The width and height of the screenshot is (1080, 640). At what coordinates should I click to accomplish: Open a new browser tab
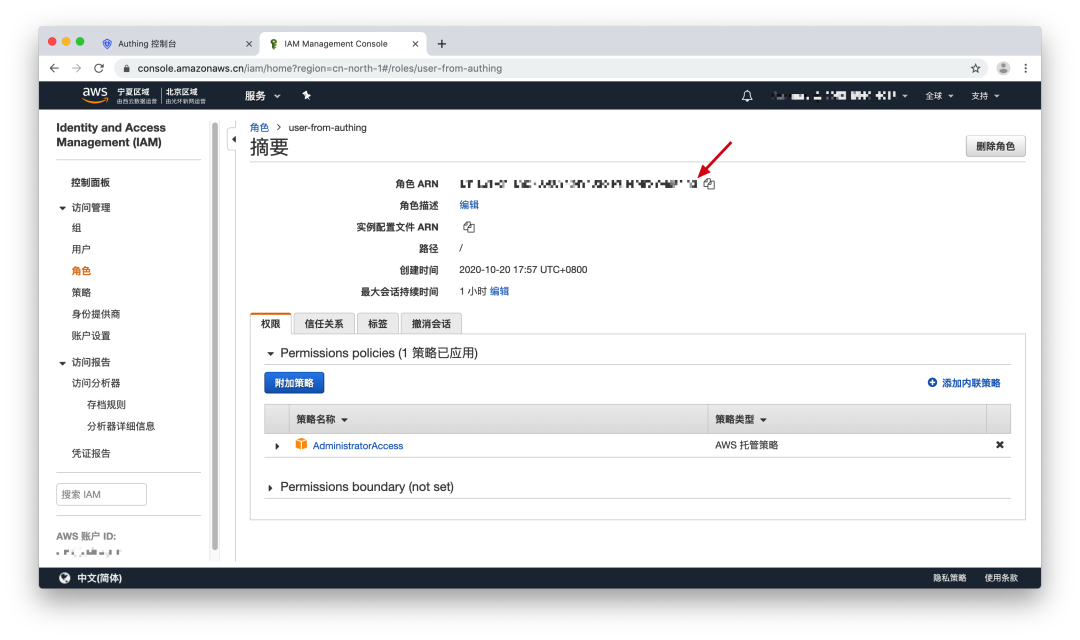pos(442,44)
